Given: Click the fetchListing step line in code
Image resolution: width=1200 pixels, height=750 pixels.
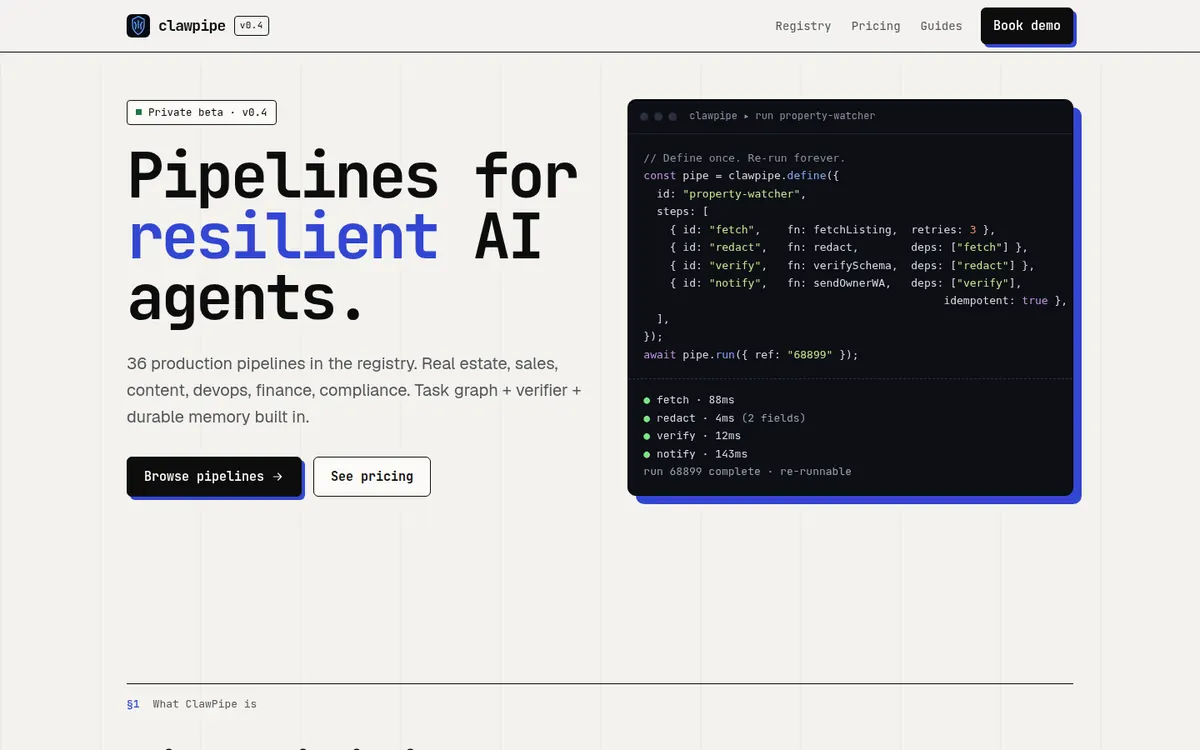Looking at the screenshot, I should (x=832, y=230).
